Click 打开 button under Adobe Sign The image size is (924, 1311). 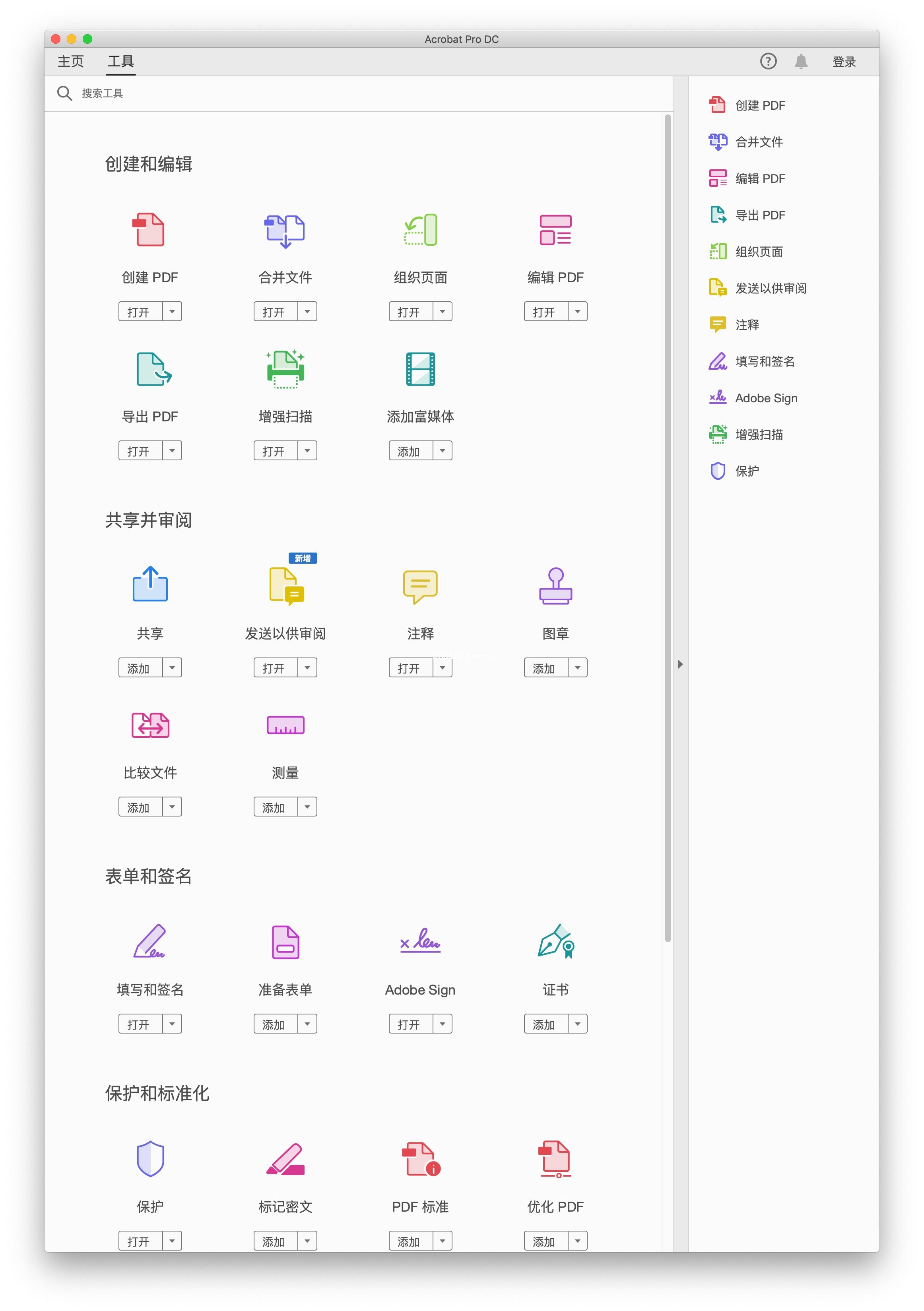pos(411,1024)
